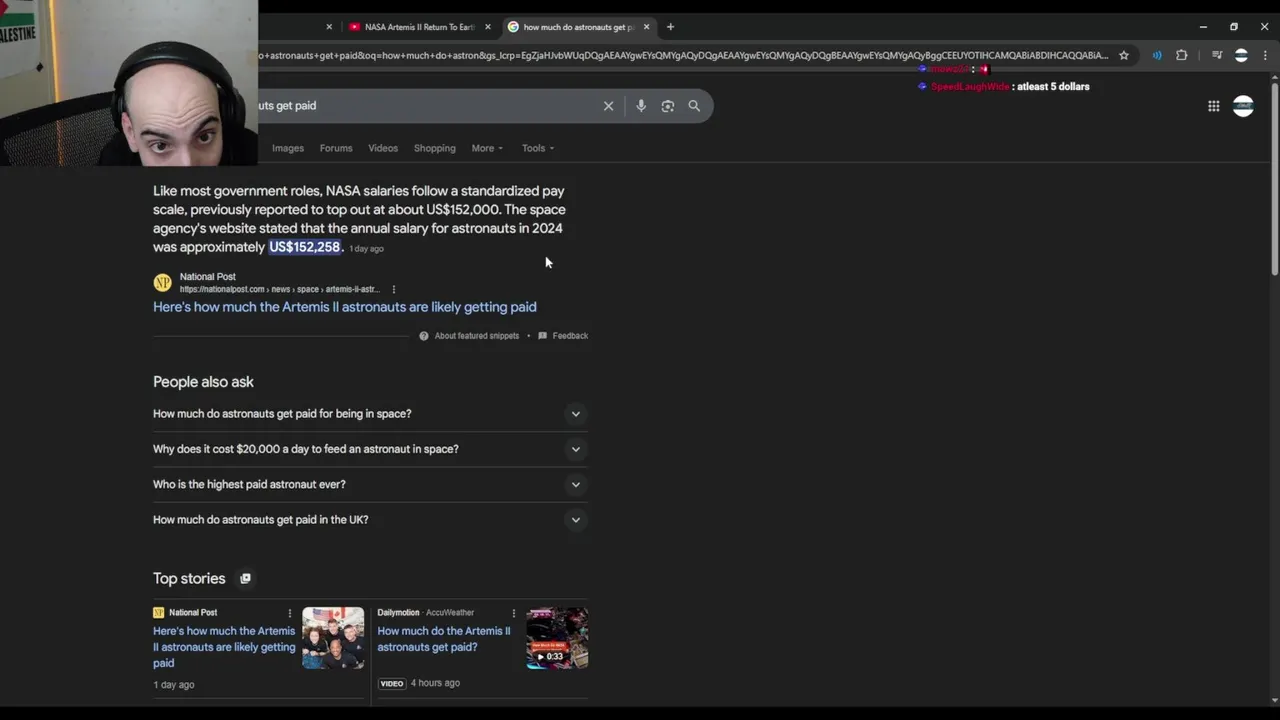Open the More search filters dropdown

[487, 148]
